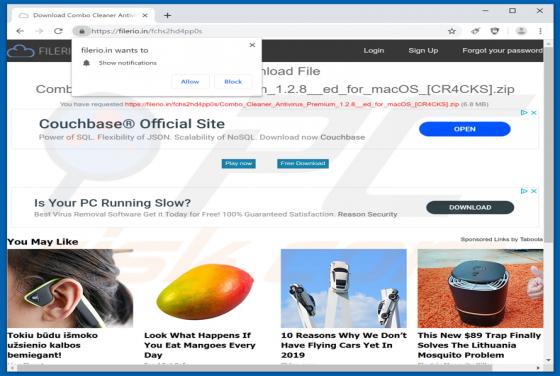Click AdChoices icon on Reason Security ad
Image resolution: width=560 pixels, height=376 pixels.
coord(524,191)
